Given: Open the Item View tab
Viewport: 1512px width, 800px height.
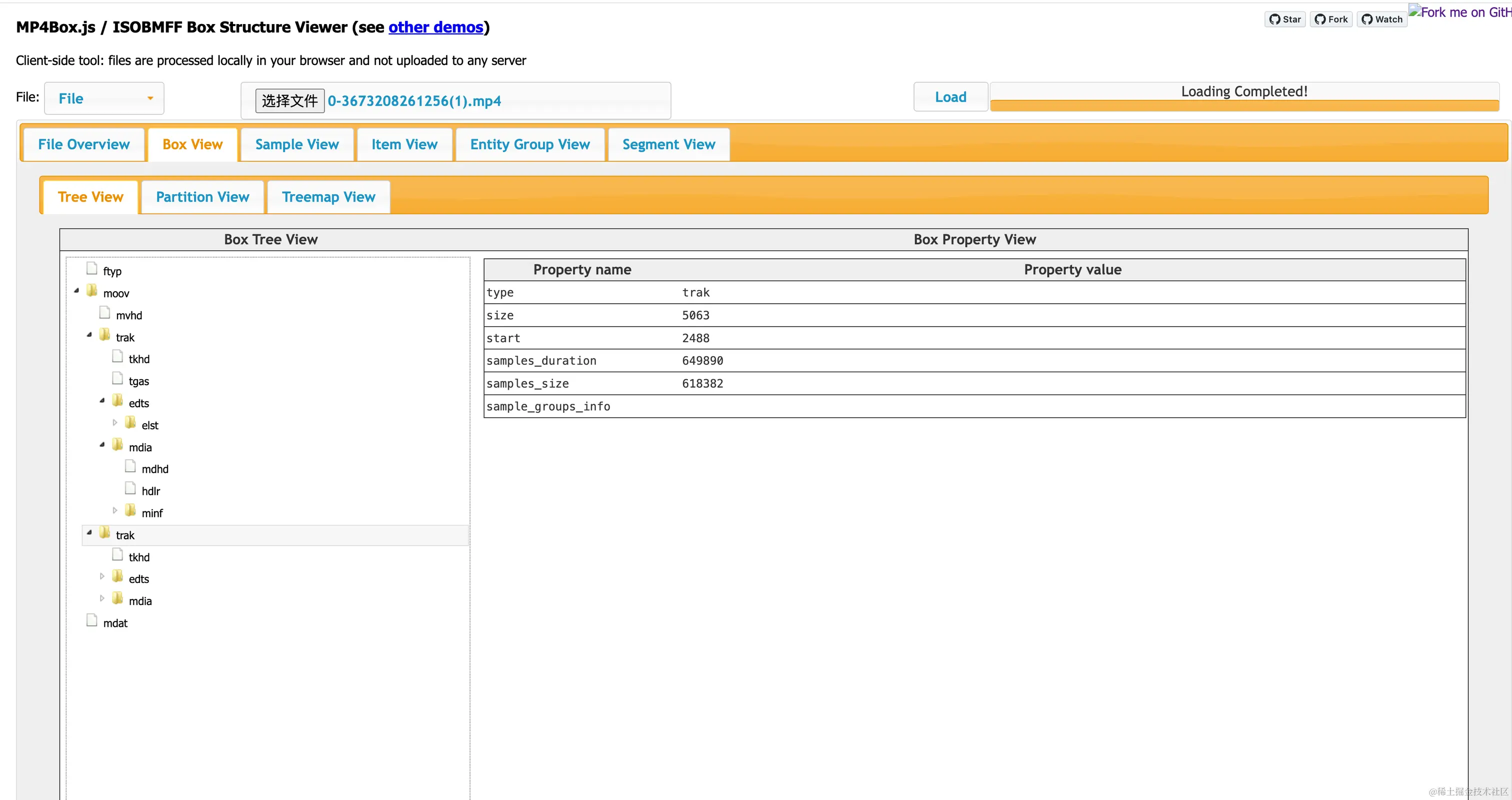Looking at the screenshot, I should (x=404, y=145).
